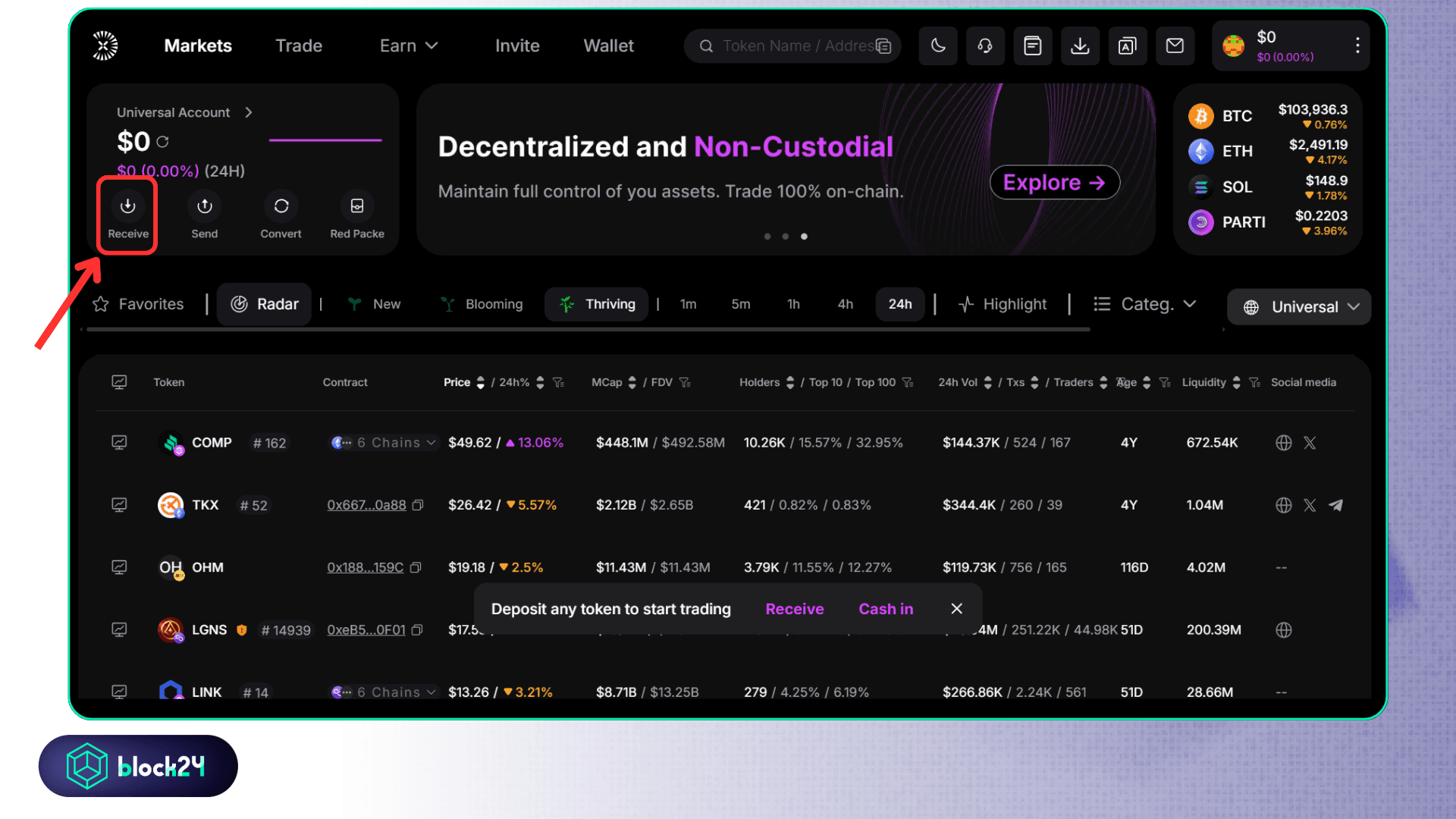
Task: Expand COMP 6 Chains dropdown
Action: (384, 443)
